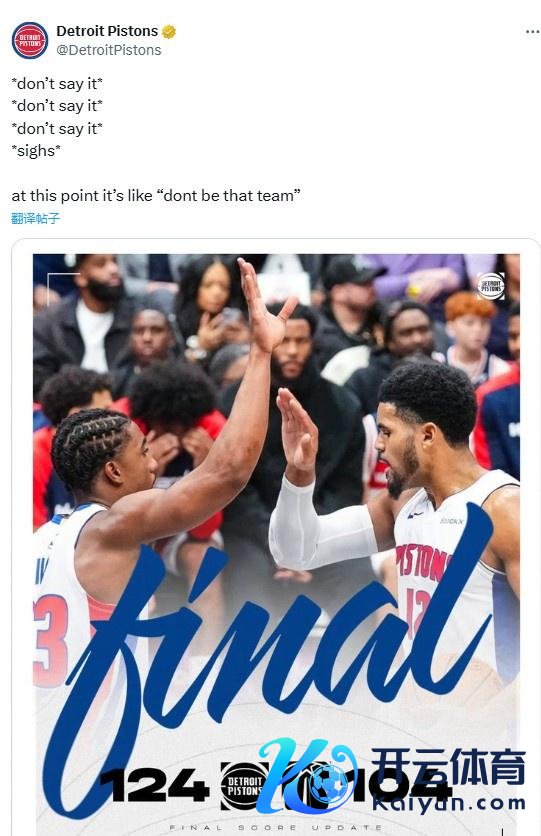Image resolution: width=541 pixels, height=836 pixels.
Task: Click the gold verified badge
Action: [168, 31]
